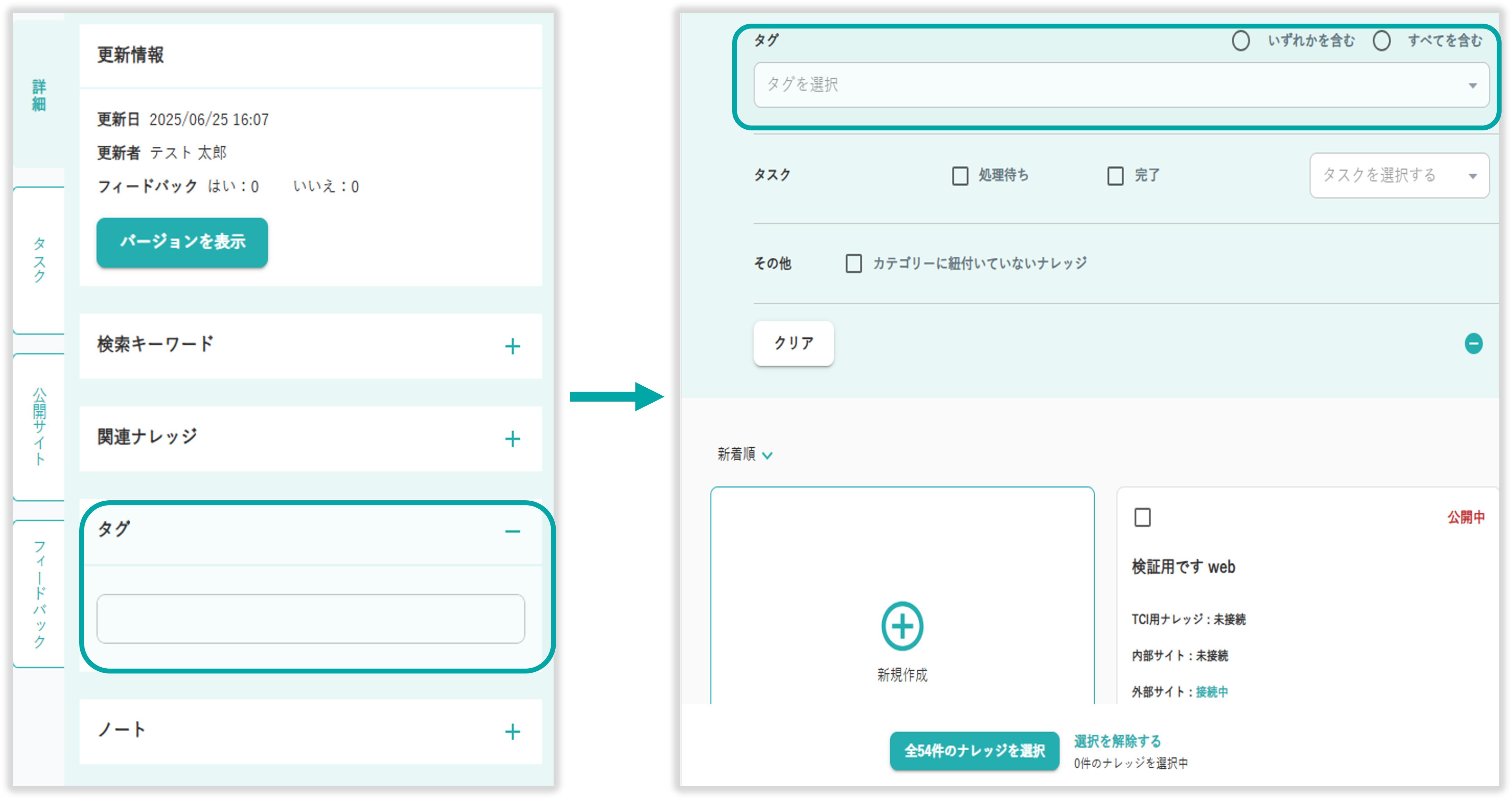Select the 検証用です web knowledge card checkbox

click(x=1142, y=517)
